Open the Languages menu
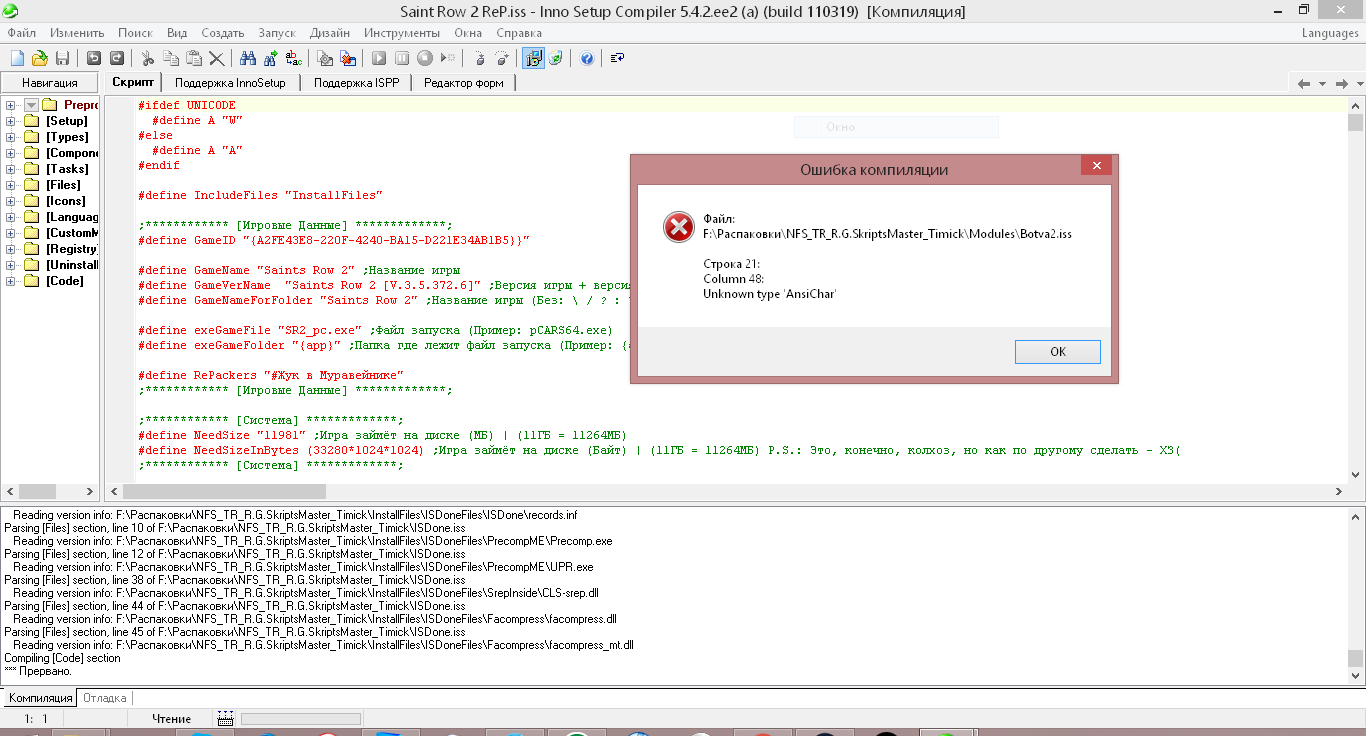Viewport: 1366px width, 736px height. coord(1330,33)
